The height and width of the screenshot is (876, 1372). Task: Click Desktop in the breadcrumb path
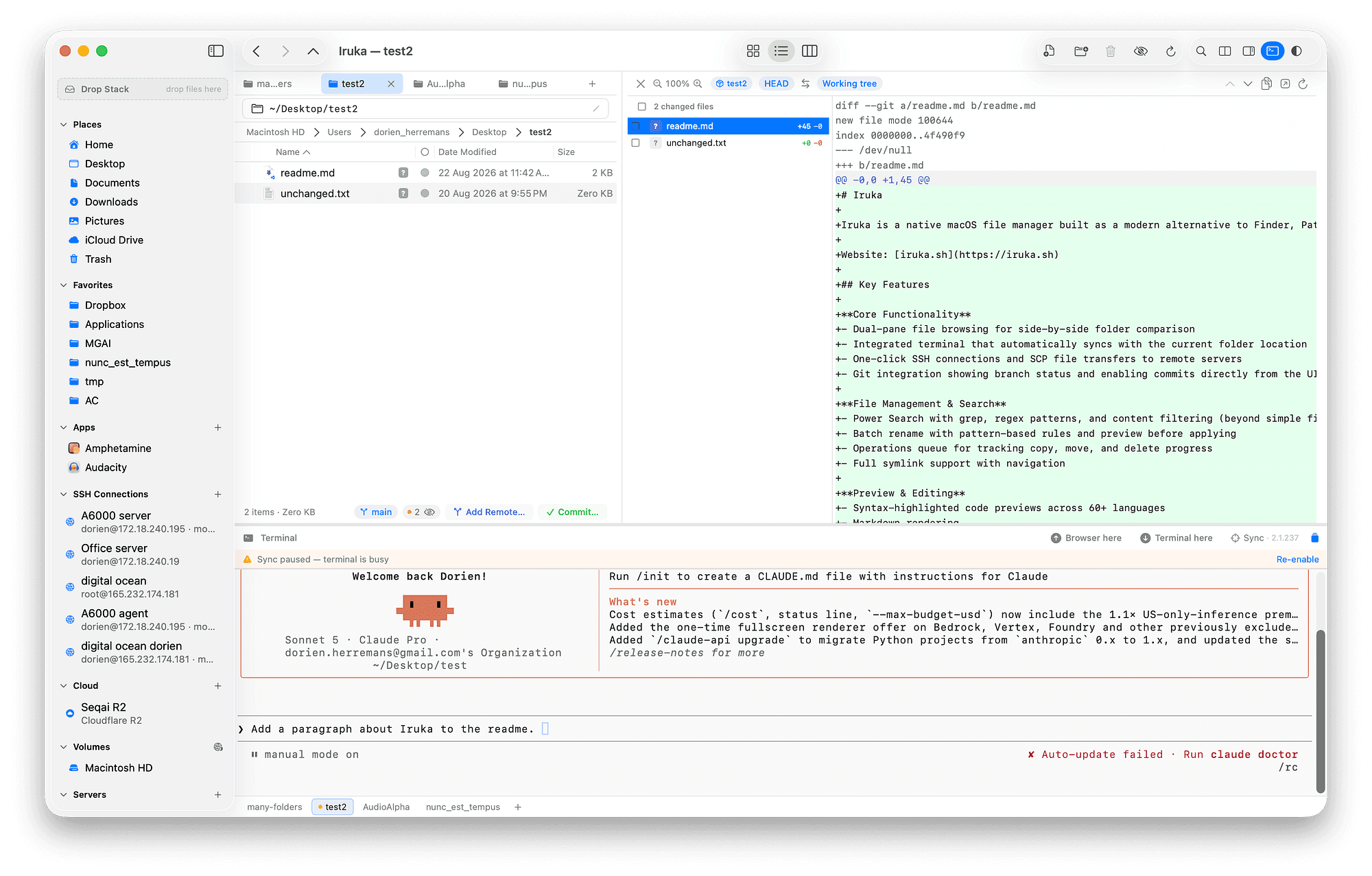[x=489, y=132]
